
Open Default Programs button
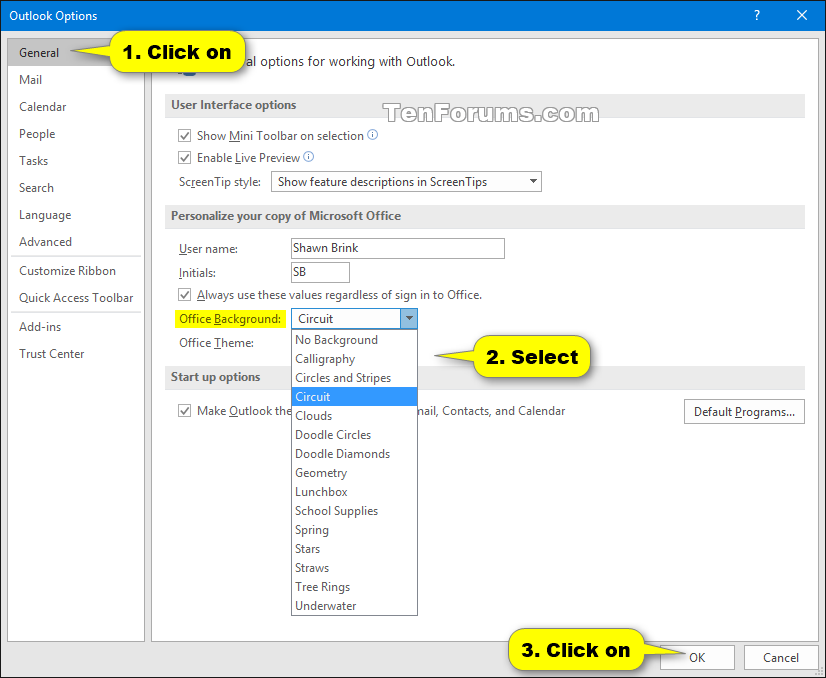pyautogui.click(x=744, y=411)
